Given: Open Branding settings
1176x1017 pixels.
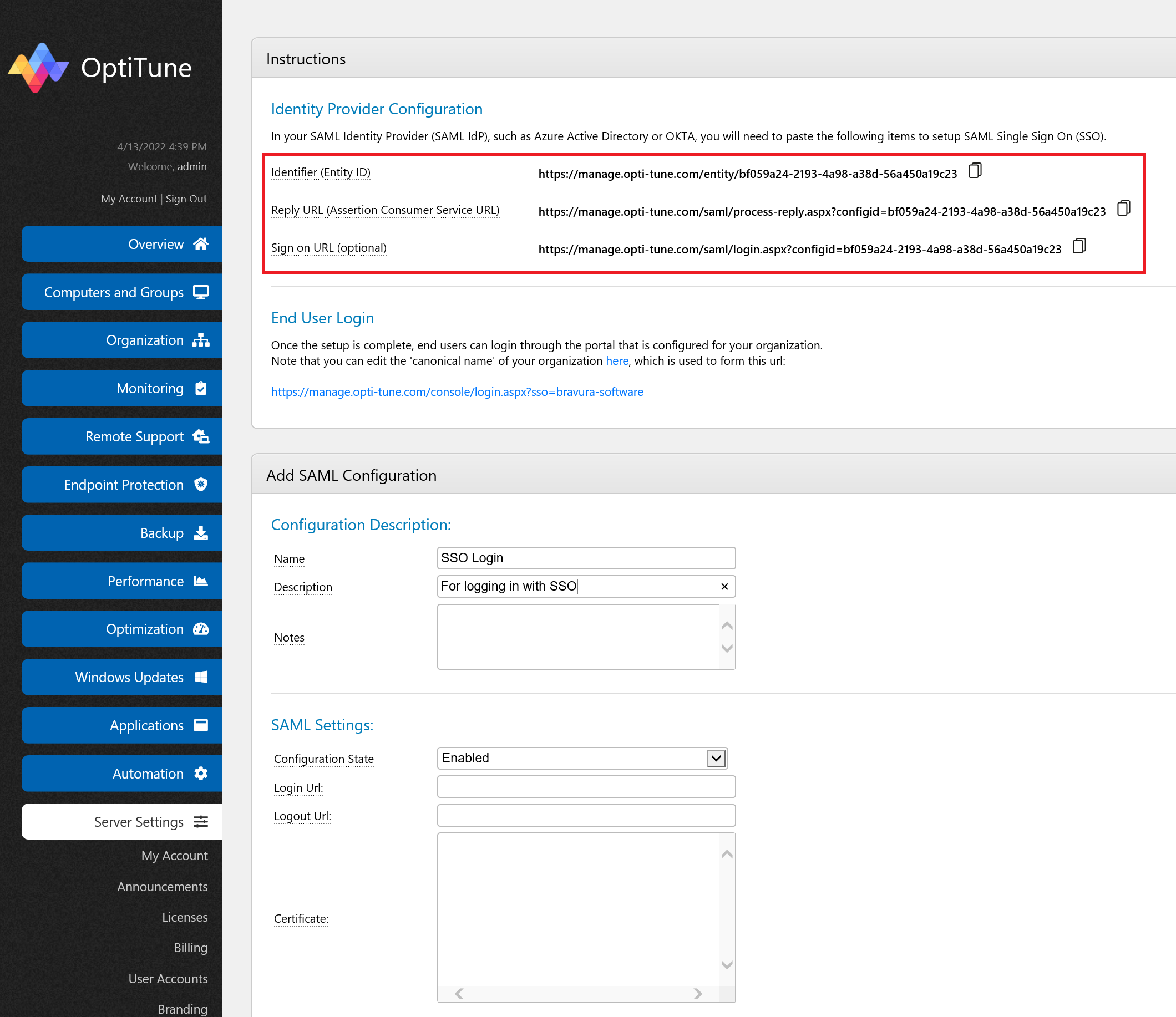Looking at the screenshot, I should coord(183,1009).
